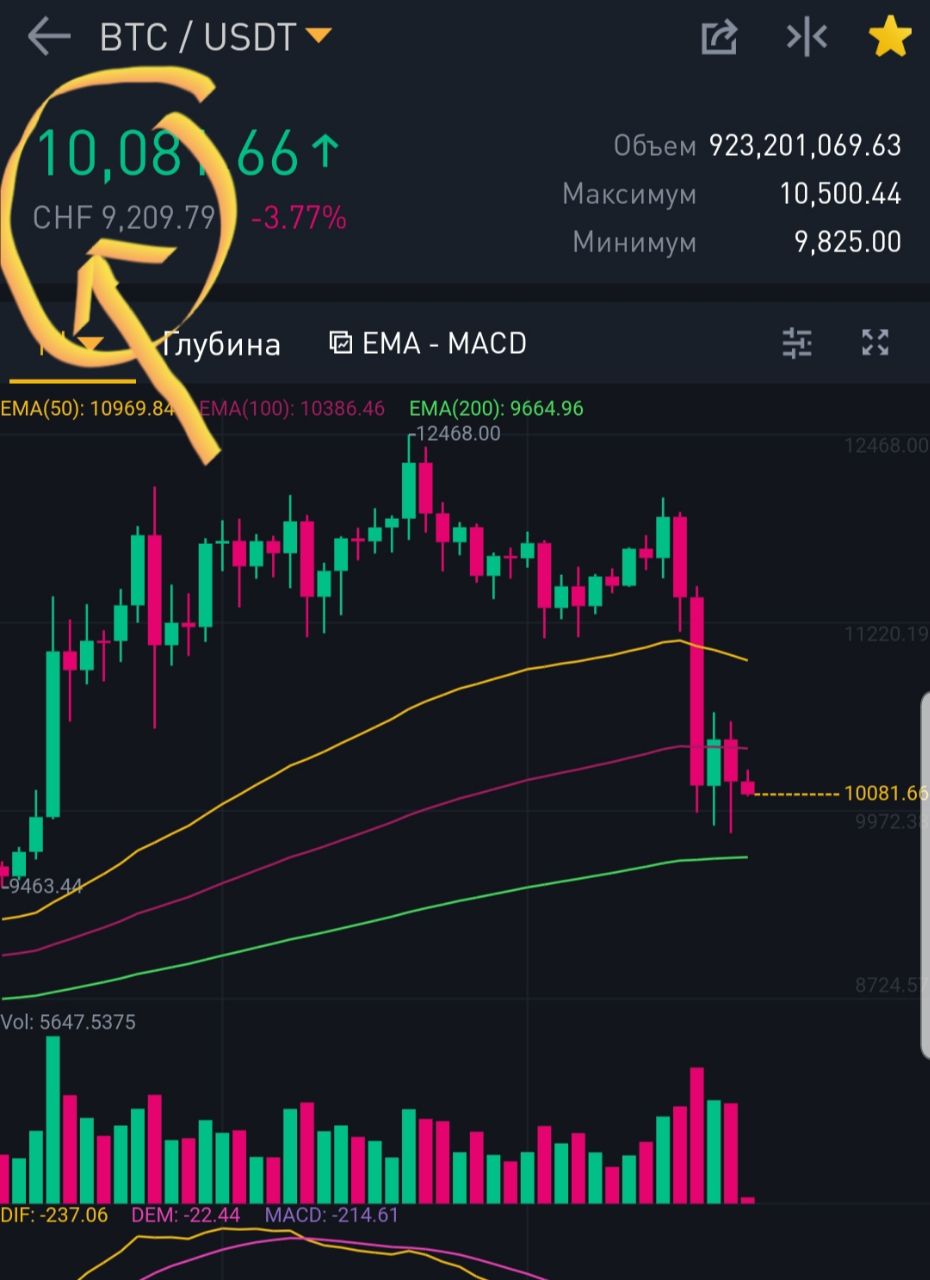Tap the 10081.66 current price marker
Viewport: 930px width, 1280px height.
click(x=886, y=793)
